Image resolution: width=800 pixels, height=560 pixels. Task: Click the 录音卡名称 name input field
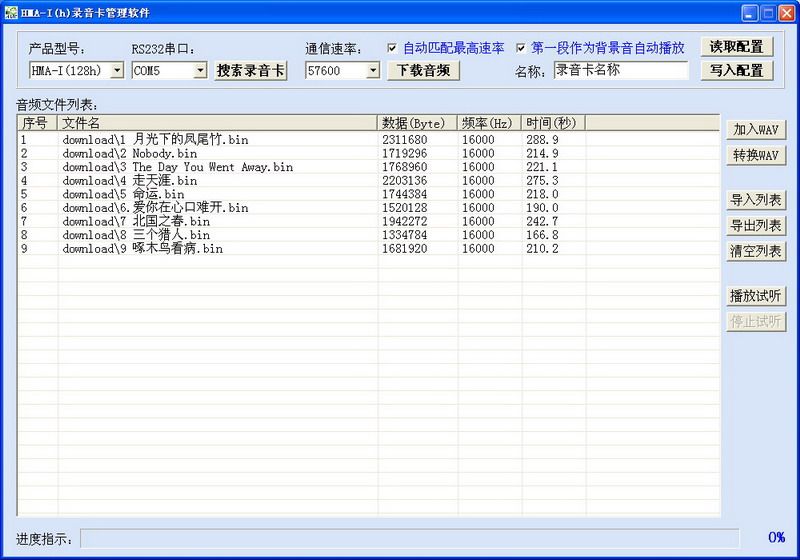621,70
